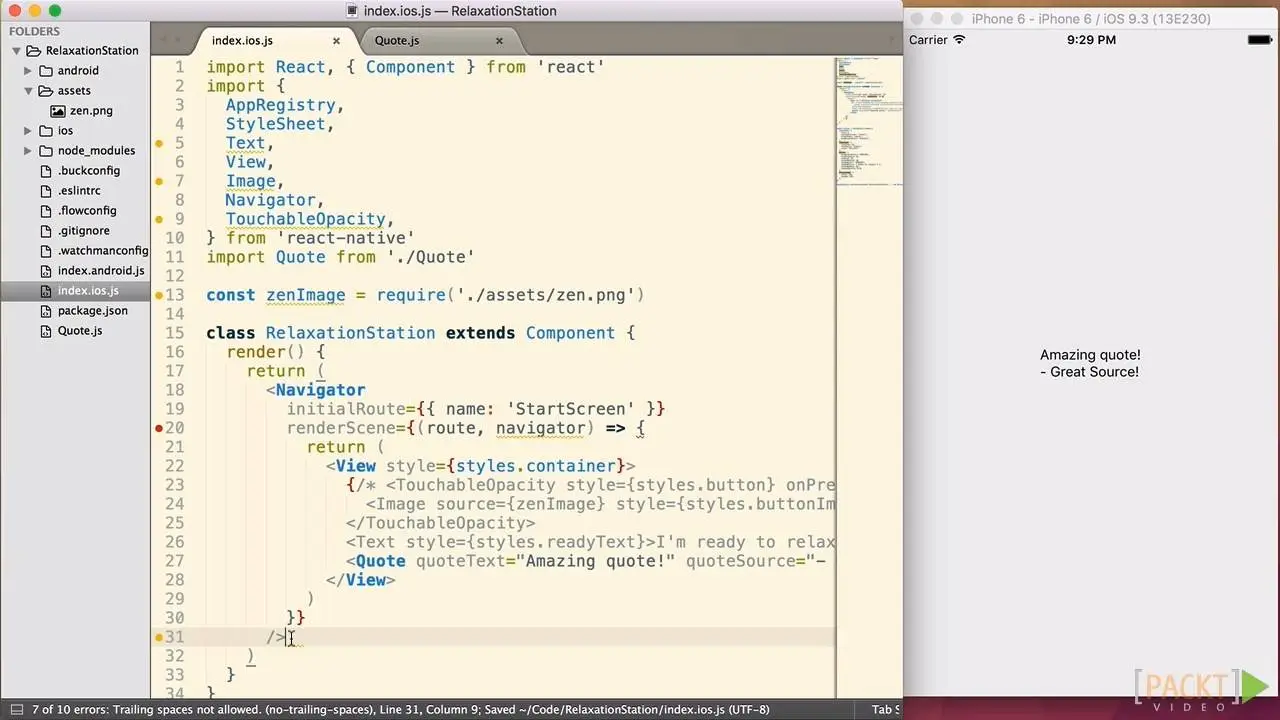Click 'TouchableOpacity,' on line 9
Viewport: 1280px width, 720px height.
pyautogui.click(x=310, y=219)
